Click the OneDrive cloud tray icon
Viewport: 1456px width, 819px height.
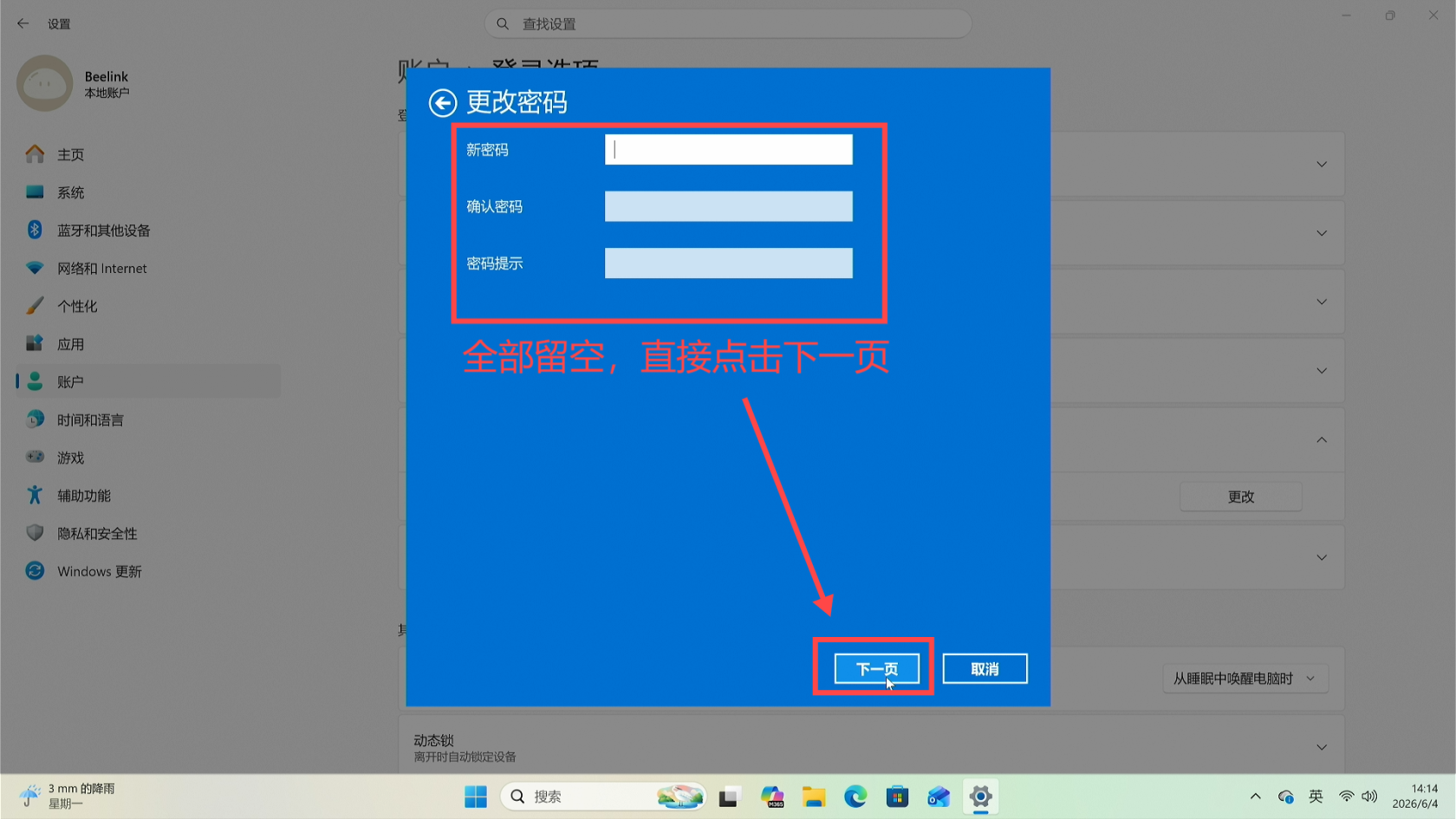pos(1286,796)
